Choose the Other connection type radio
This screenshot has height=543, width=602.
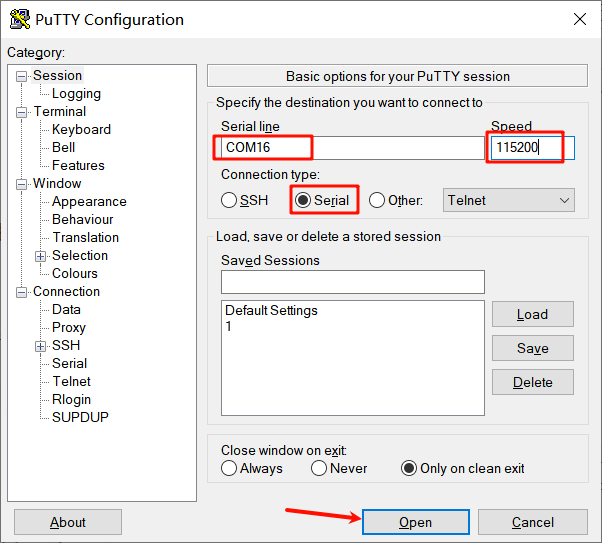point(377,200)
